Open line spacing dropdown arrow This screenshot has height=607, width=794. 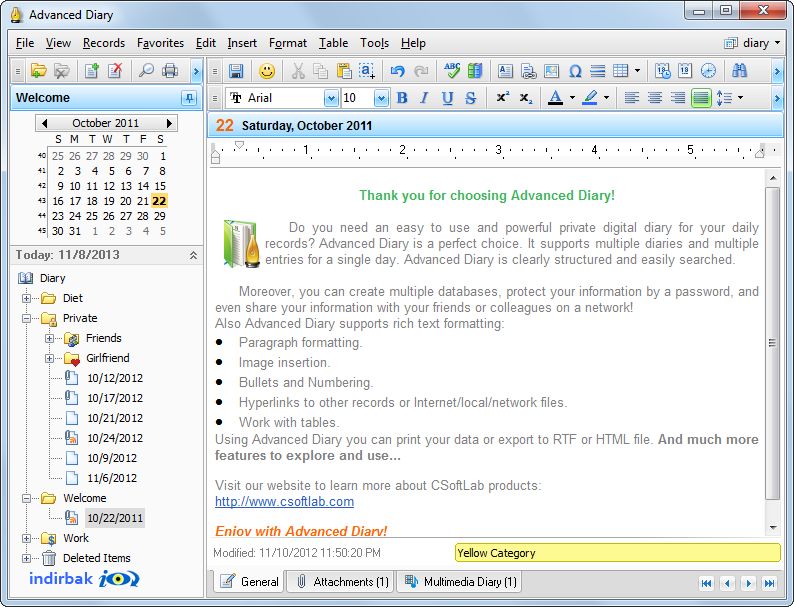(740, 98)
